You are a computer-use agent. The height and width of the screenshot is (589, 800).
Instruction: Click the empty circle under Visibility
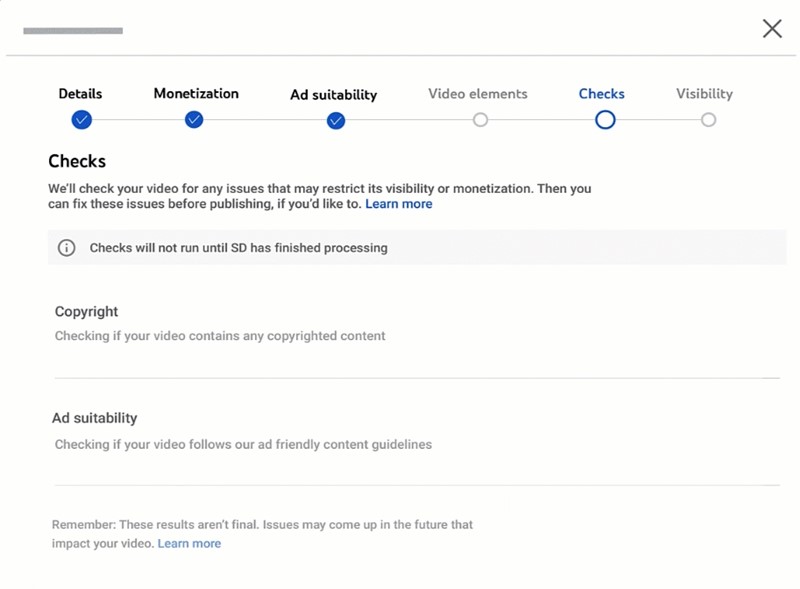tap(708, 120)
